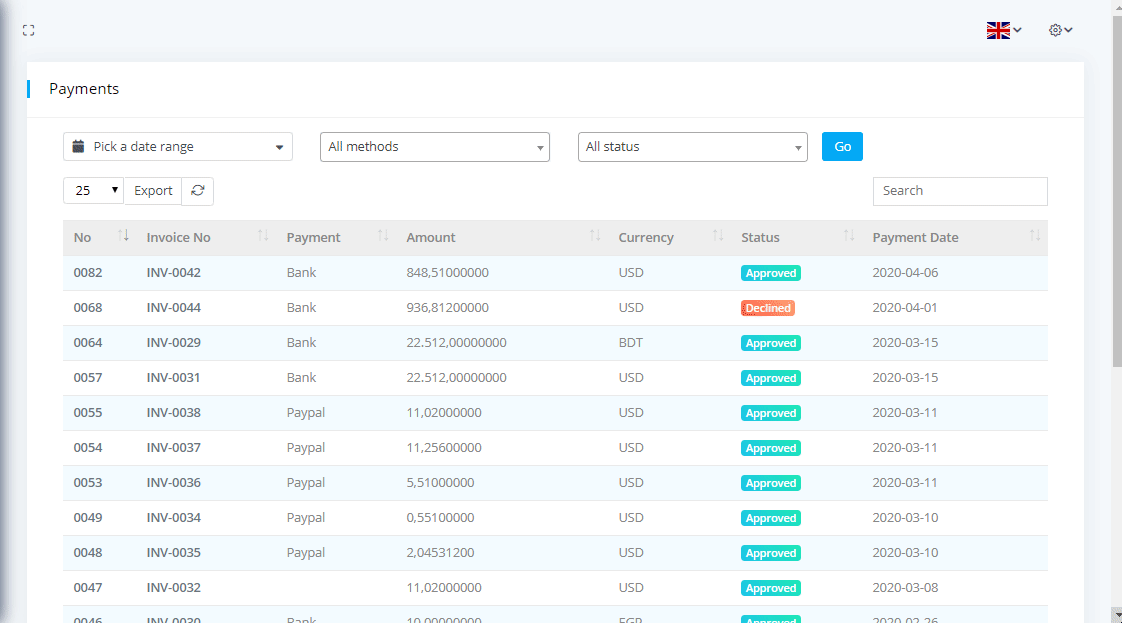This screenshot has height=623, width=1122.
Task: Open the settings gear menu
Action: pyautogui.click(x=1060, y=31)
